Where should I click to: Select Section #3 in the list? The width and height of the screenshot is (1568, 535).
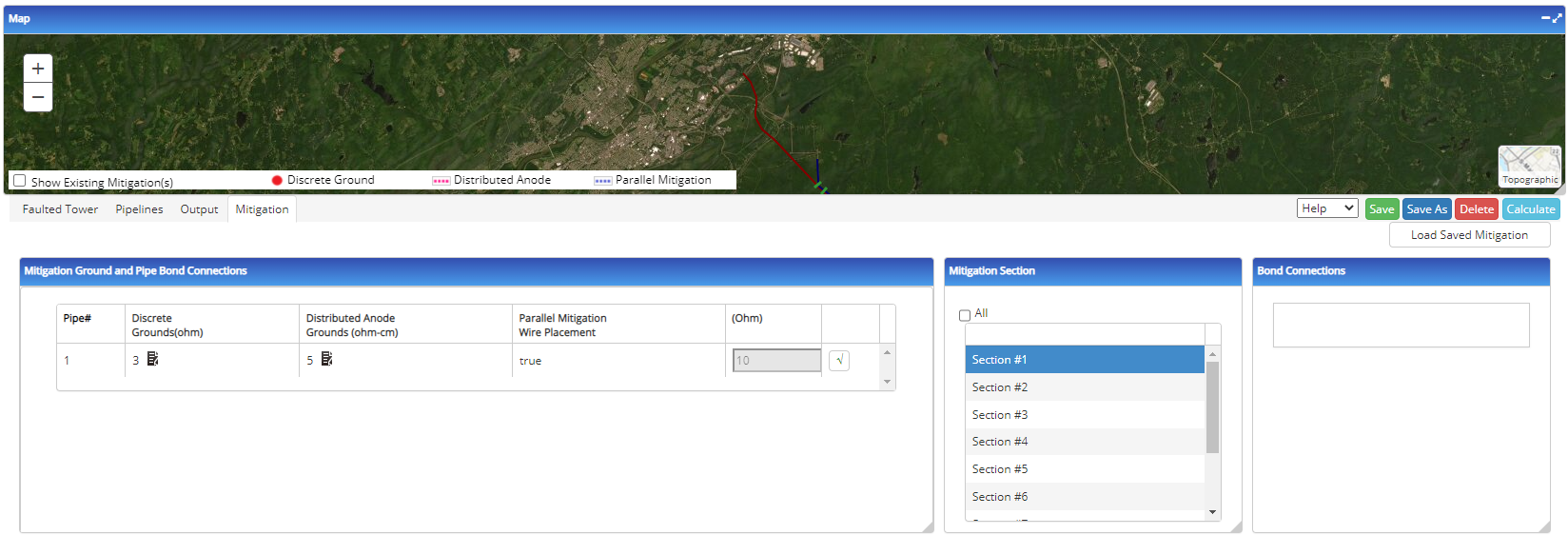click(1000, 415)
